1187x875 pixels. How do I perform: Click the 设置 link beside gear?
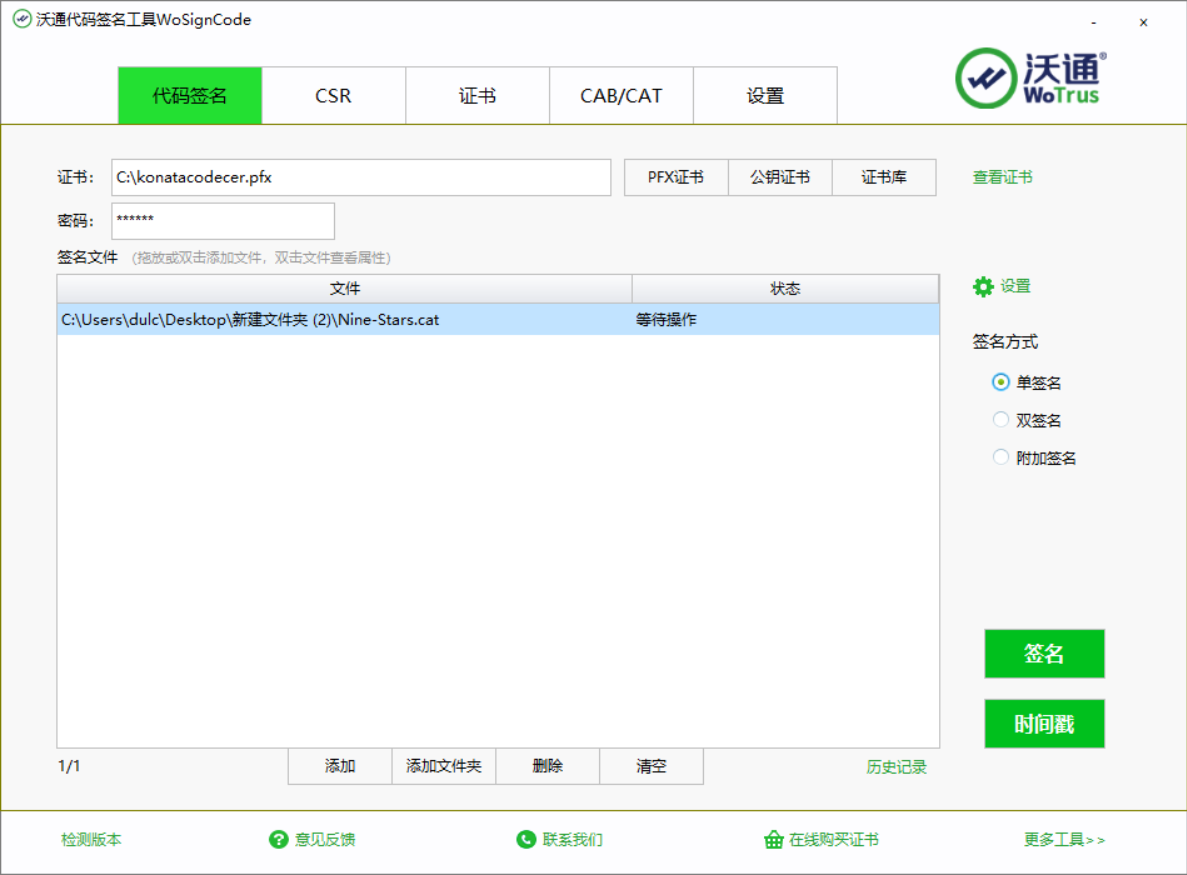click(x=1015, y=286)
